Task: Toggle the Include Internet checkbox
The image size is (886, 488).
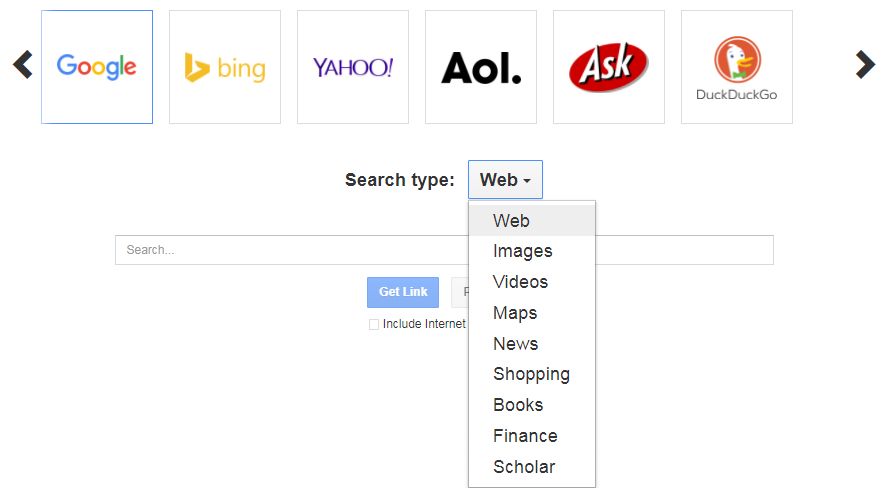Action: tap(374, 324)
